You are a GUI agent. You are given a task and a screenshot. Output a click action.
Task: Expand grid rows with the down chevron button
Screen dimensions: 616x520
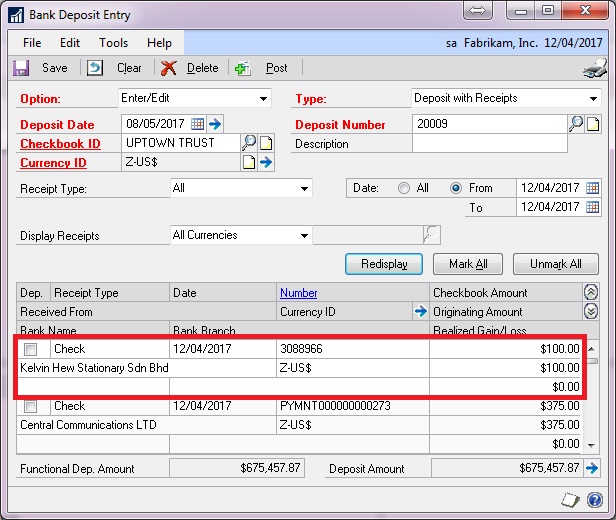click(591, 311)
